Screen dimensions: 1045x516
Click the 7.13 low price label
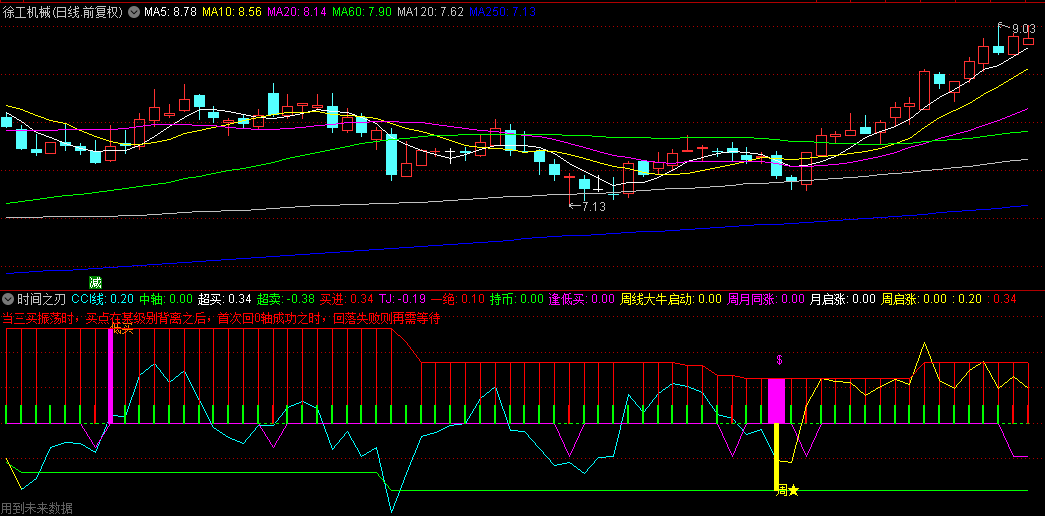(593, 207)
